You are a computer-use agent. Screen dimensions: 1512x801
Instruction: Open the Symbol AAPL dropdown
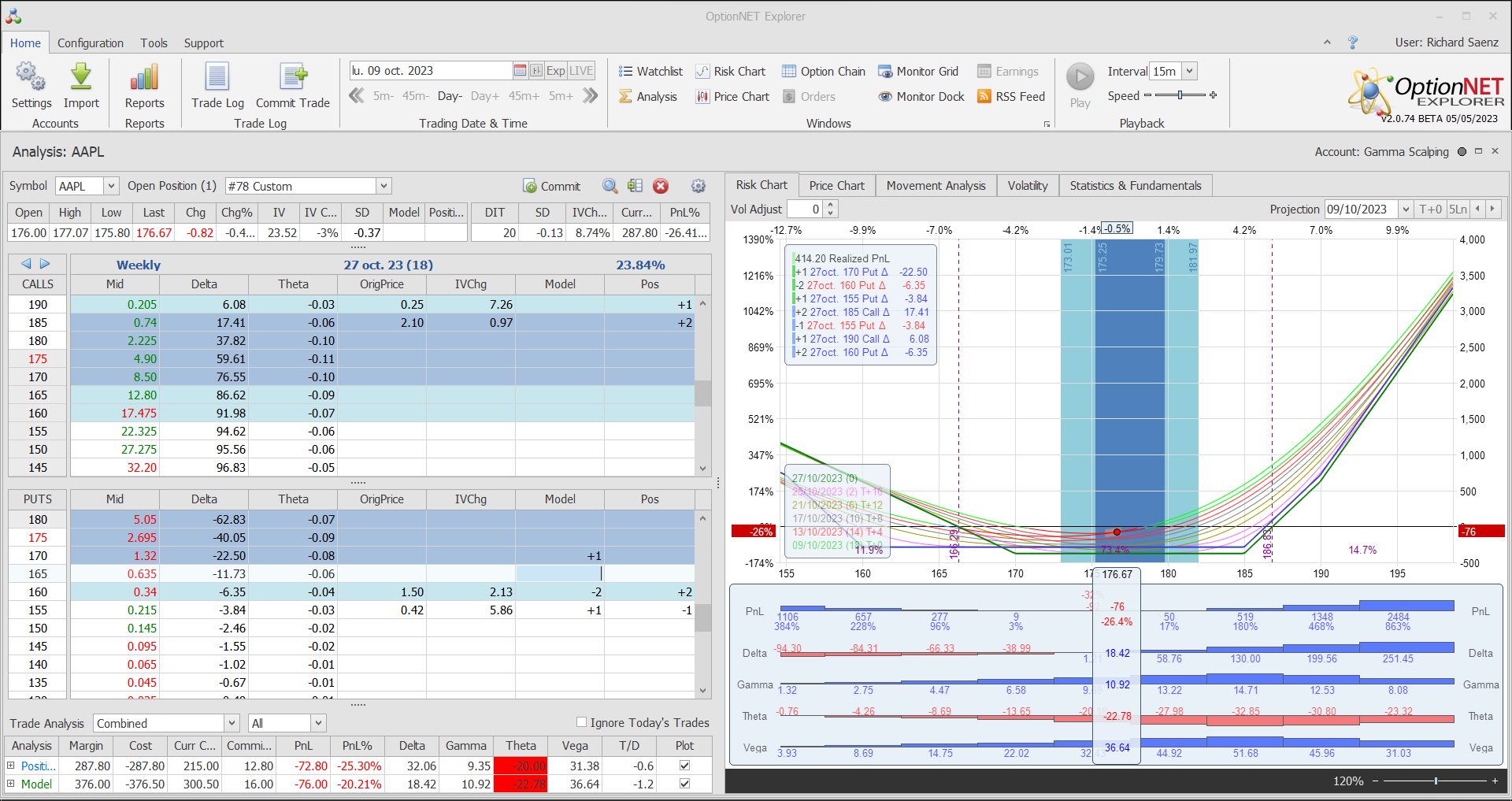coord(111,186)
